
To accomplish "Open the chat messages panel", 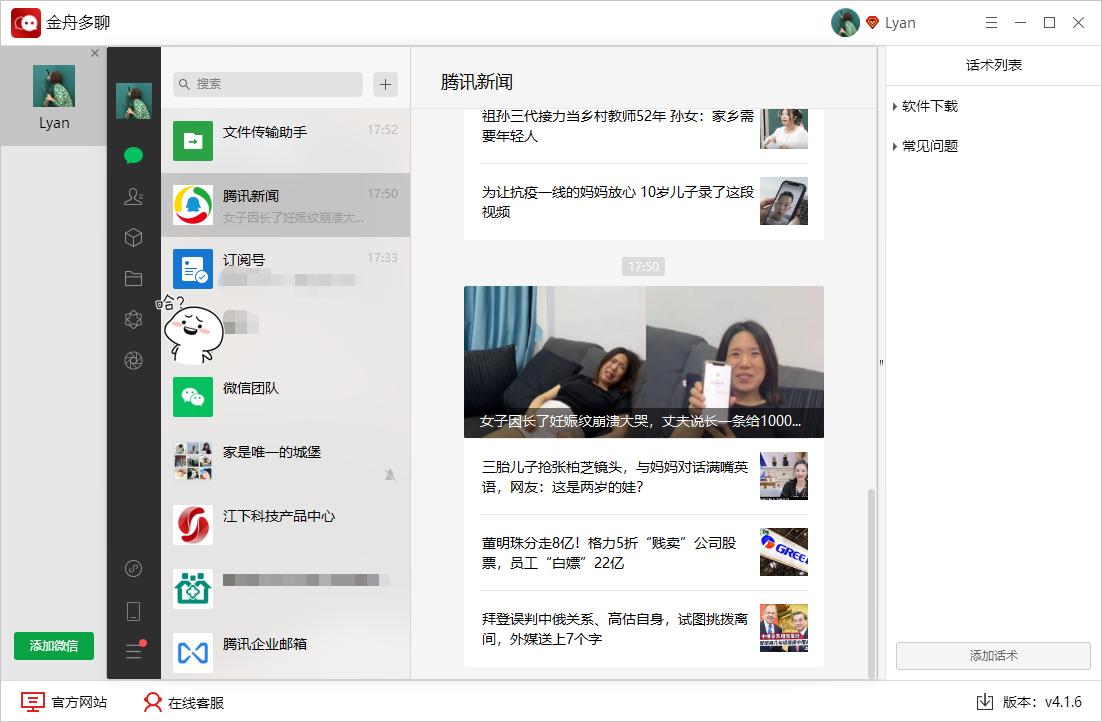I will point(134,156).
